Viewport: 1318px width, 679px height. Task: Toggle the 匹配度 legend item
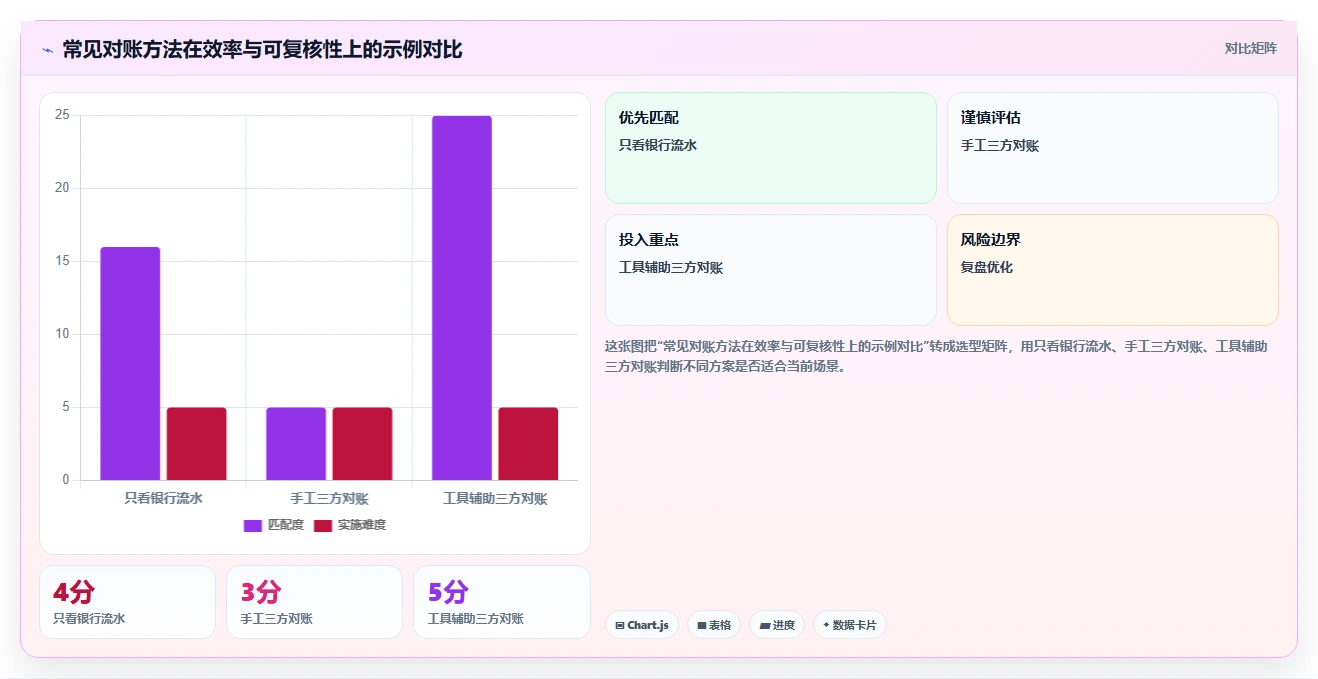pyautogui.click(x=274, y=525)
